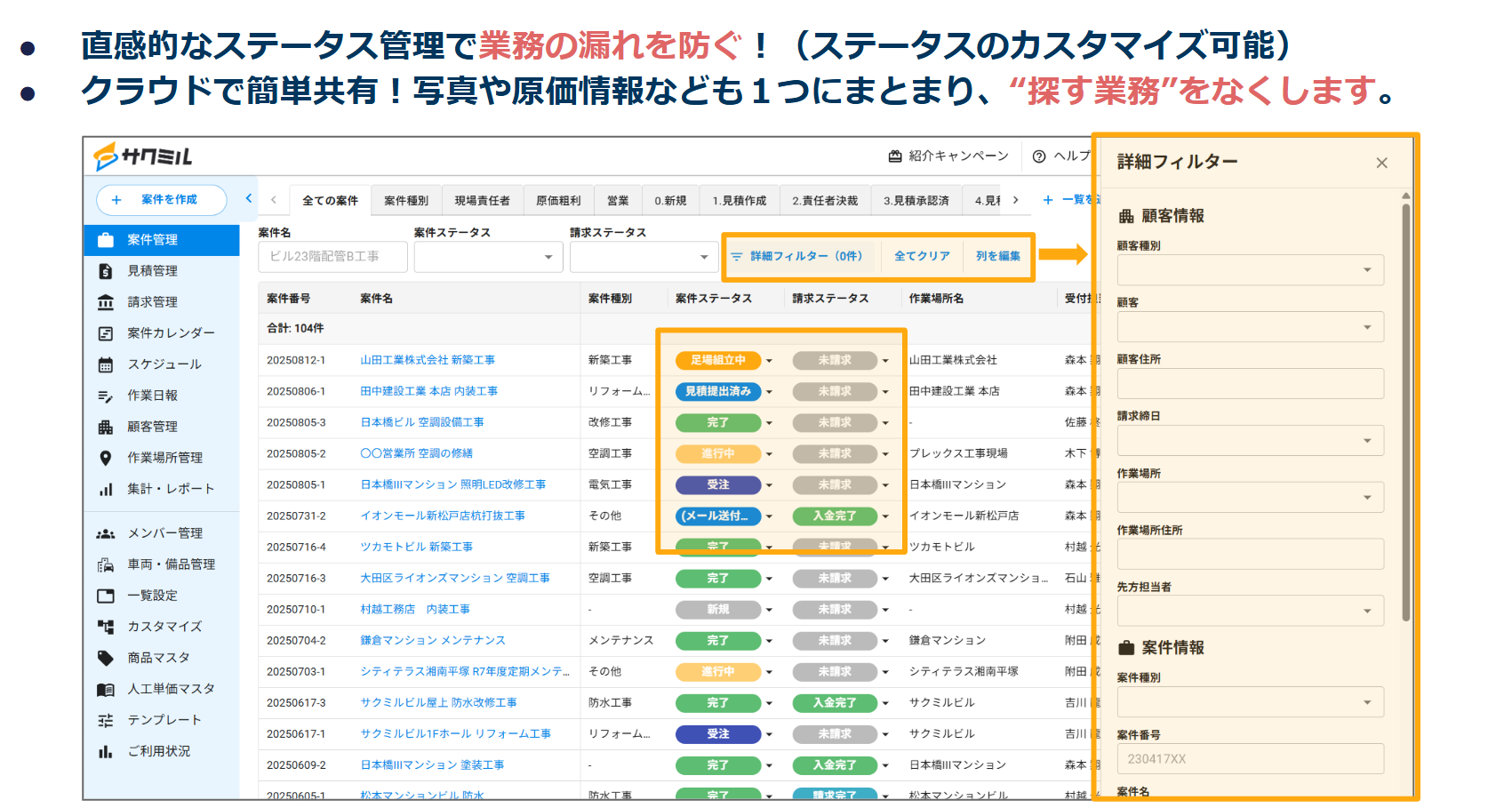The width and height of the screenshot is (1512, 808).
Task: Switch to the 原価粗利 tab
Action: click(558, 201)
